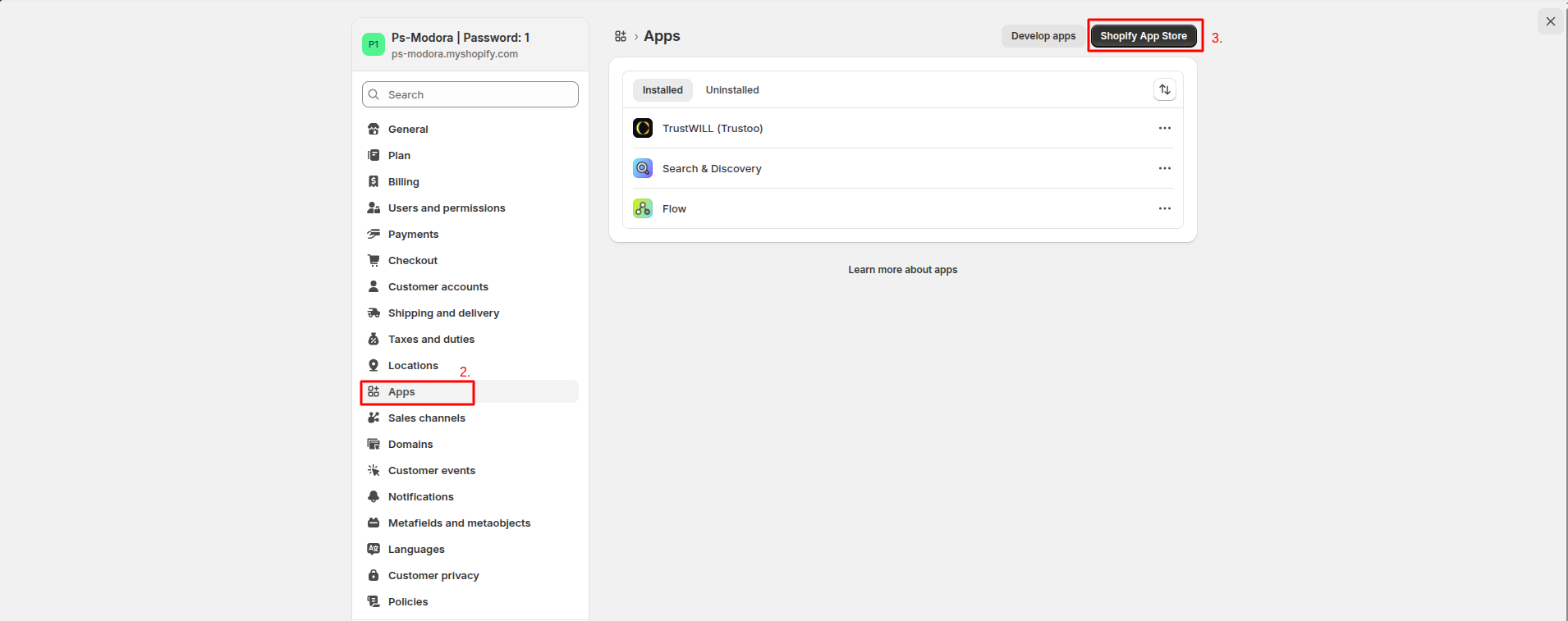Click the Apps page heading
Viewport: 1568px width, 621px height.
click(662, 36)
